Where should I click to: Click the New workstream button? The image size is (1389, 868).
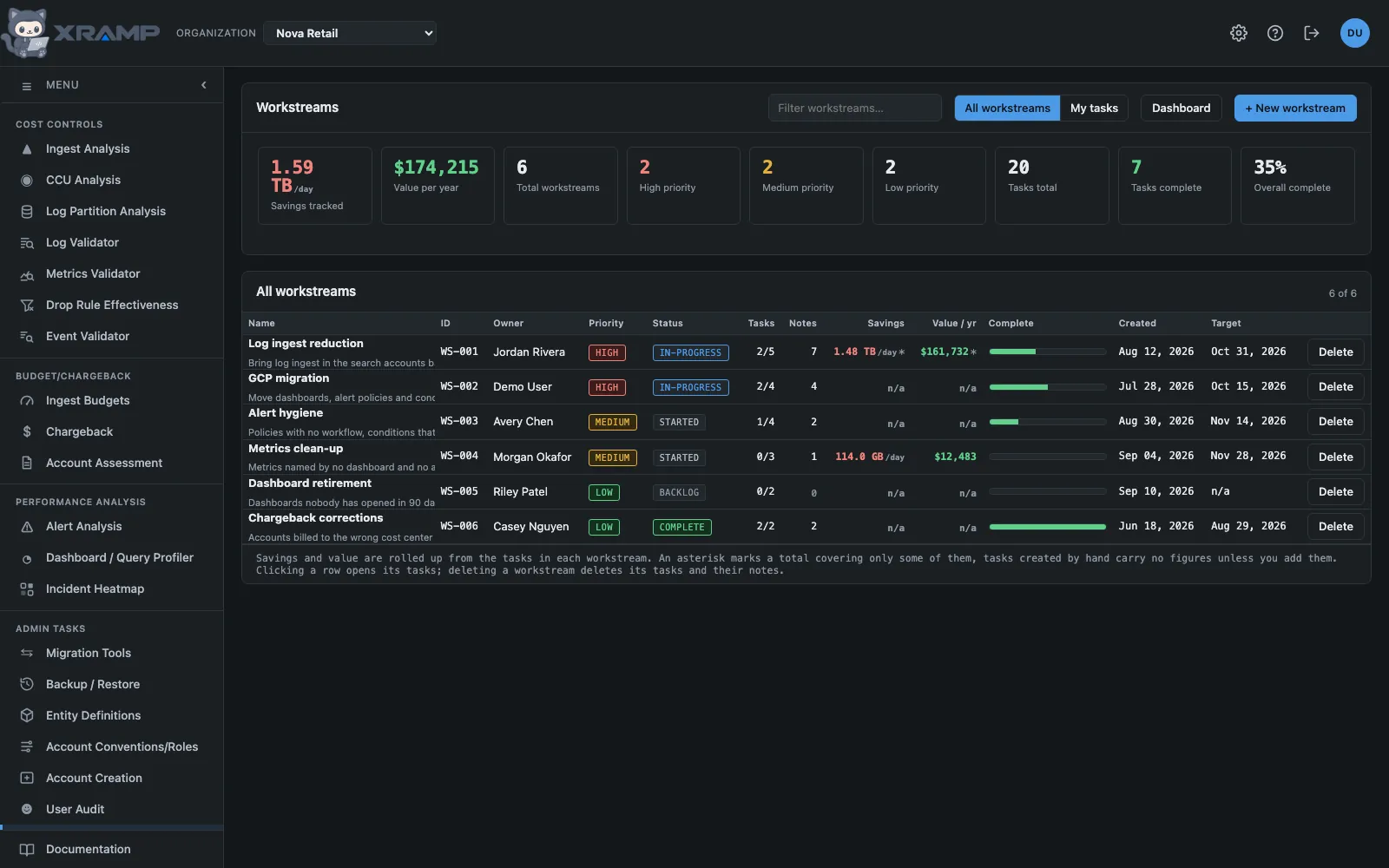coord(1295,108)
